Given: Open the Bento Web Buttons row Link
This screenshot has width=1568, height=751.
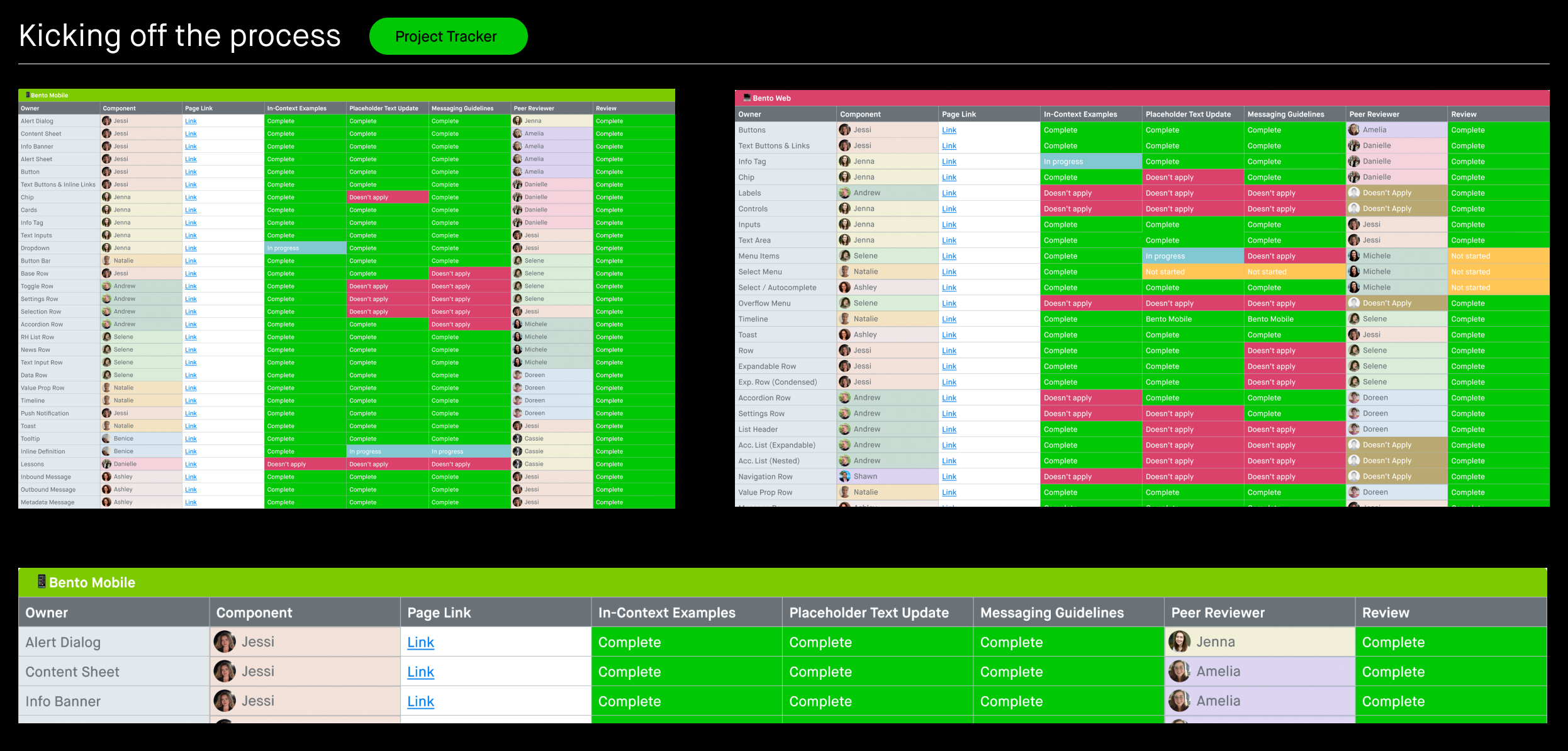Looking at the screenshot, I should pyautogui.click(x=949, y=130).
